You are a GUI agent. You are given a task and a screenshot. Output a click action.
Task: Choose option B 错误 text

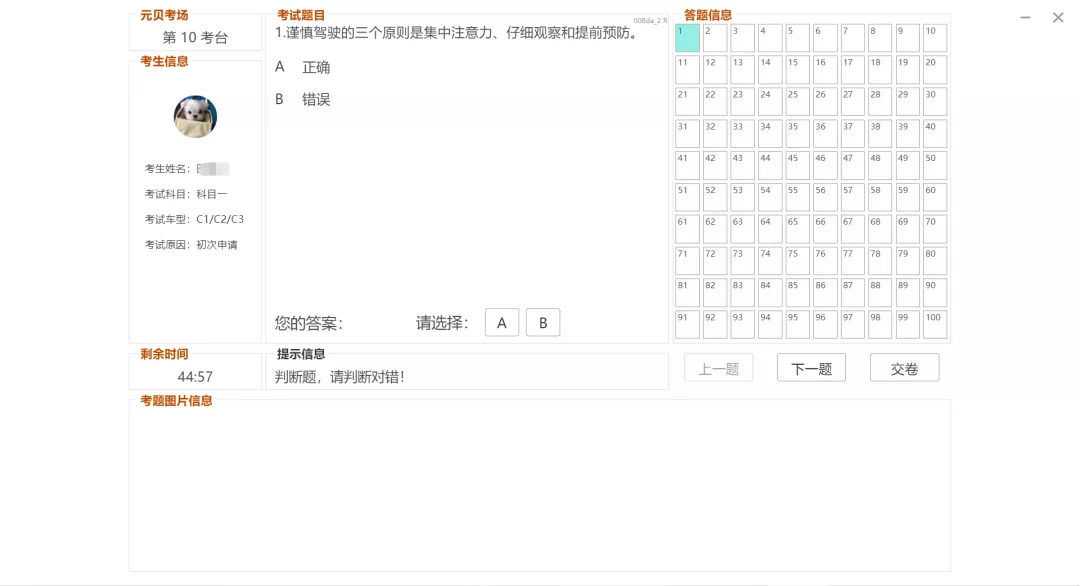point(316,99)
